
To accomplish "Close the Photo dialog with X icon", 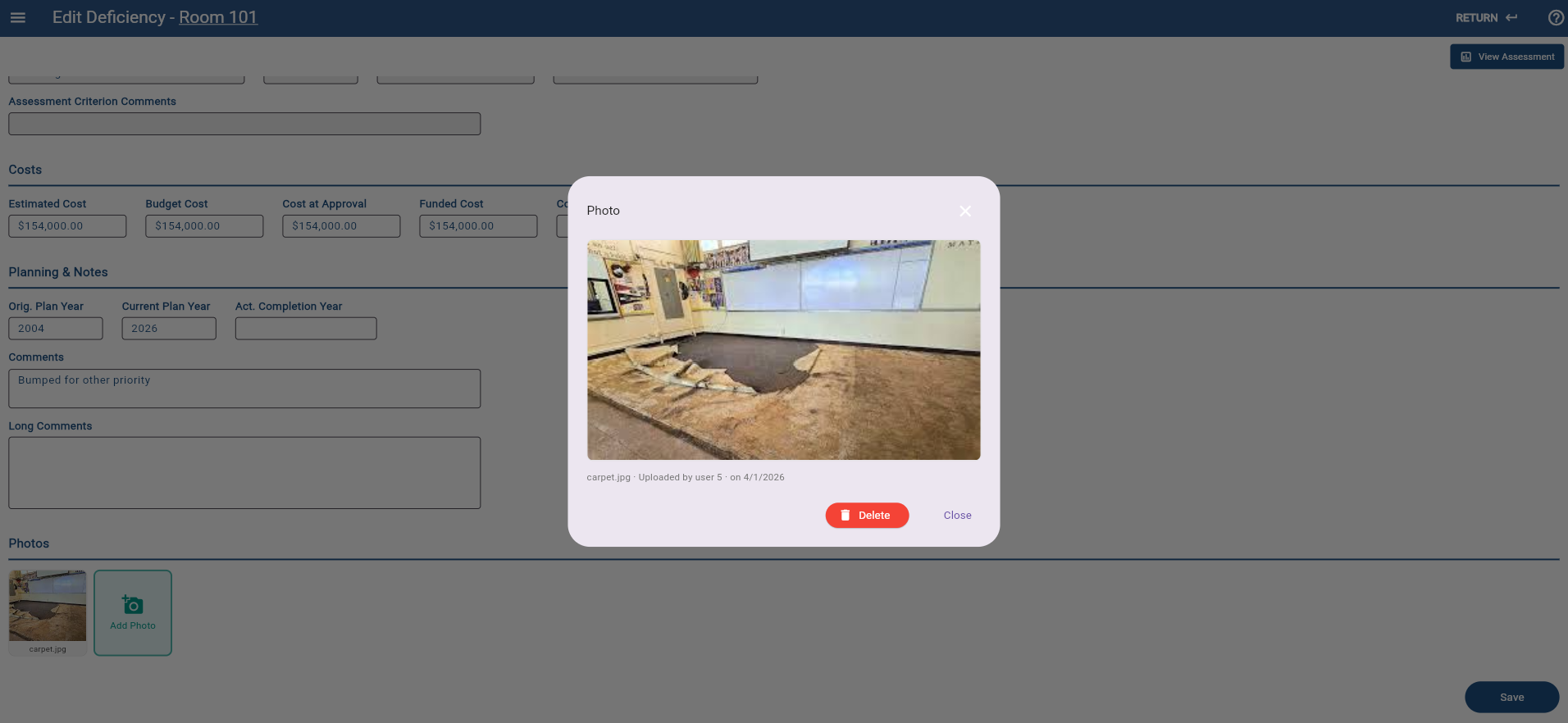I will pos(965,211).
